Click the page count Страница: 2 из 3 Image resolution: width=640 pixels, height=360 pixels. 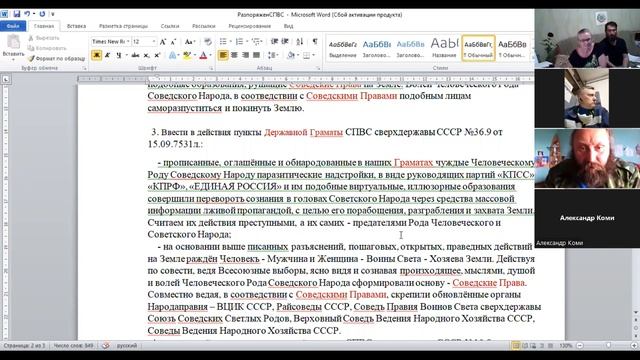[x=24, y=346]
